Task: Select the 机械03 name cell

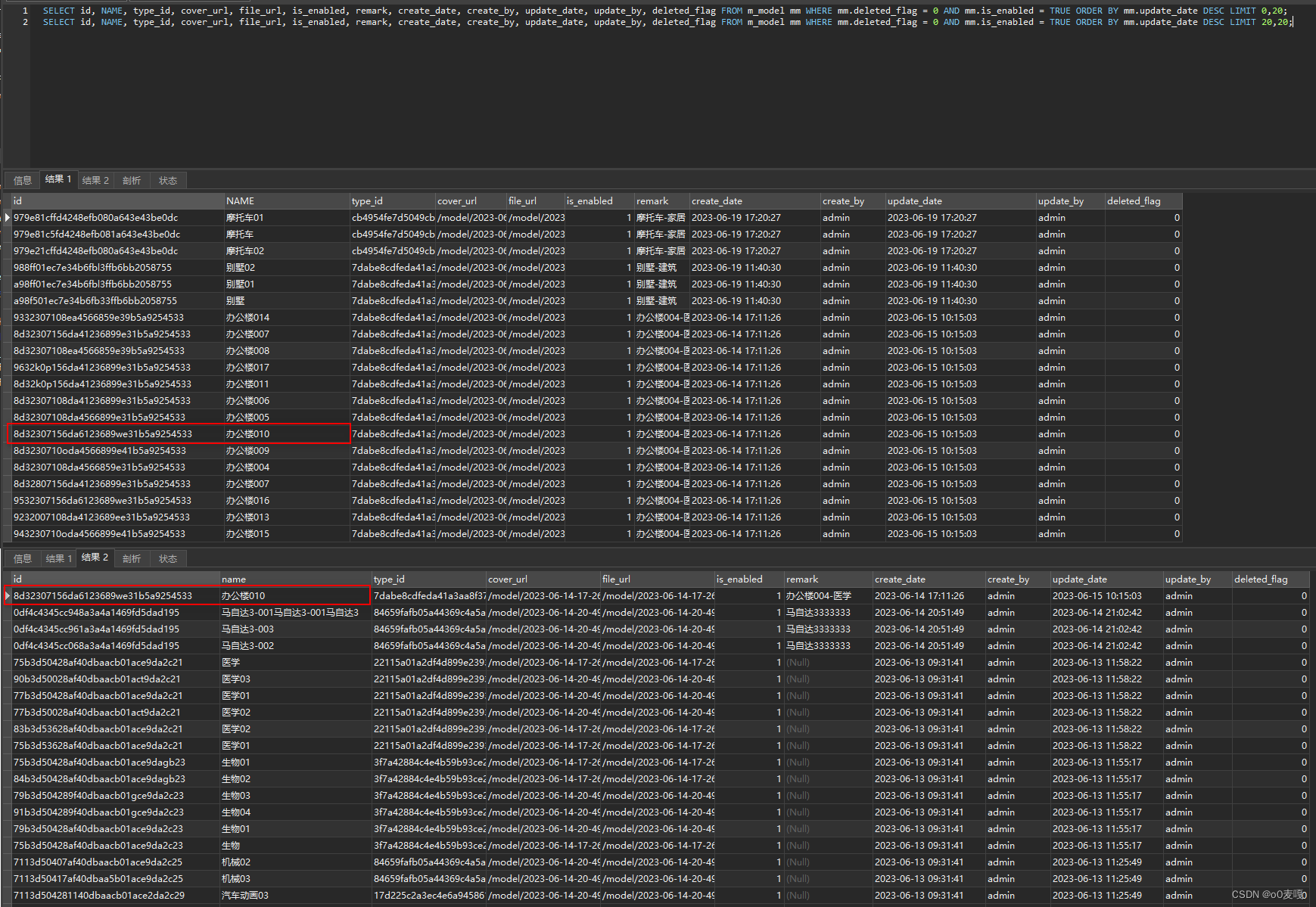Action: tap(295, 879)
